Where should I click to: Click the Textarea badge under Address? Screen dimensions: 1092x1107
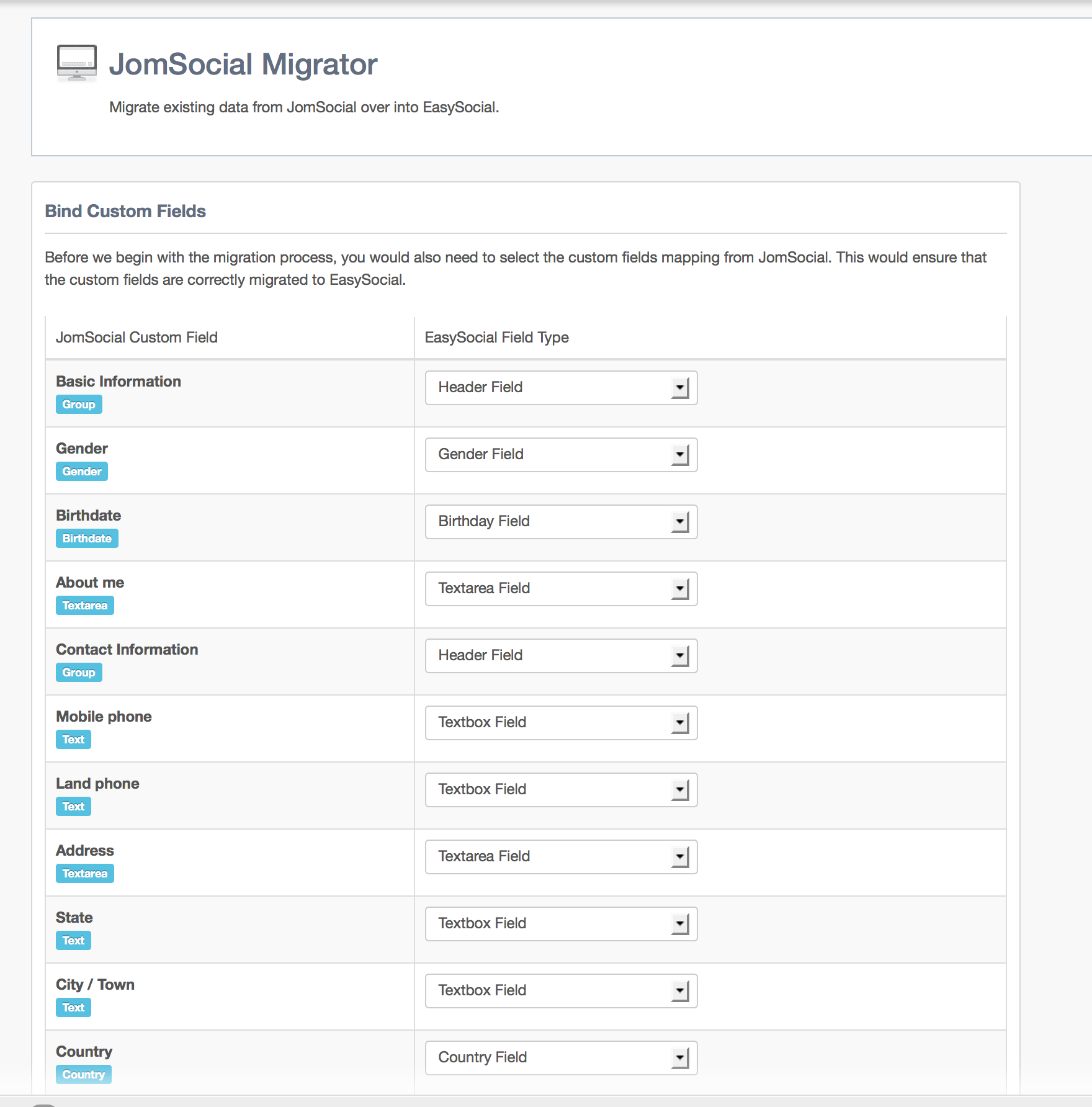coord(85,874)
